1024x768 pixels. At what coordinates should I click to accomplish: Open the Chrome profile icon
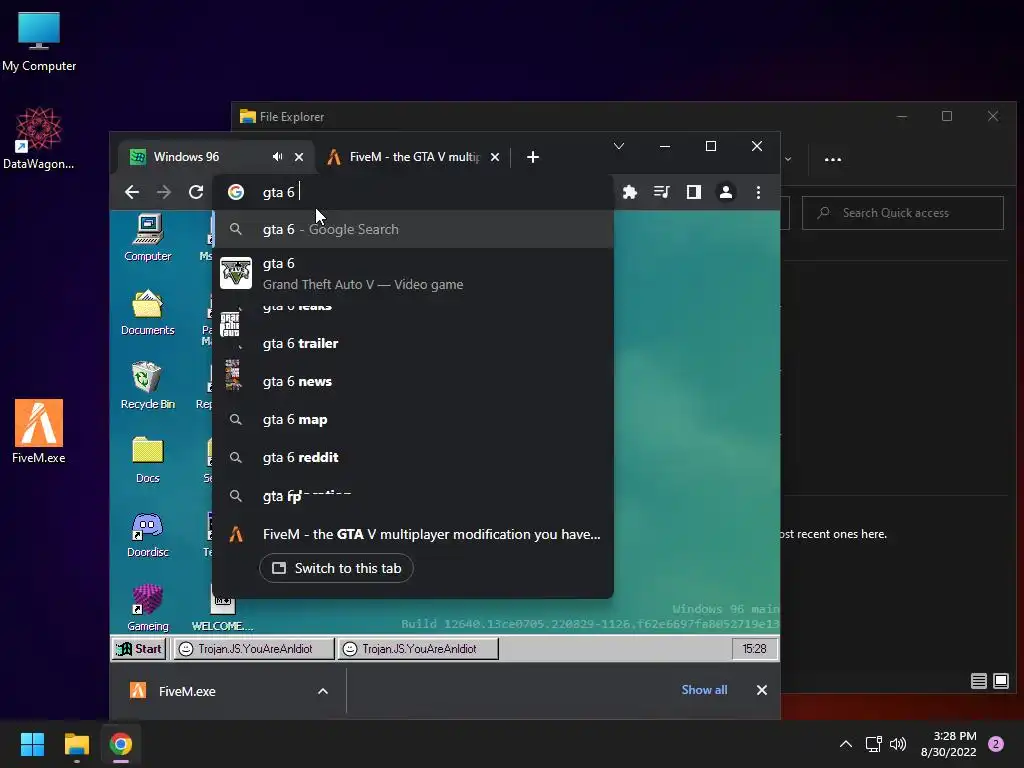(726, 192)
